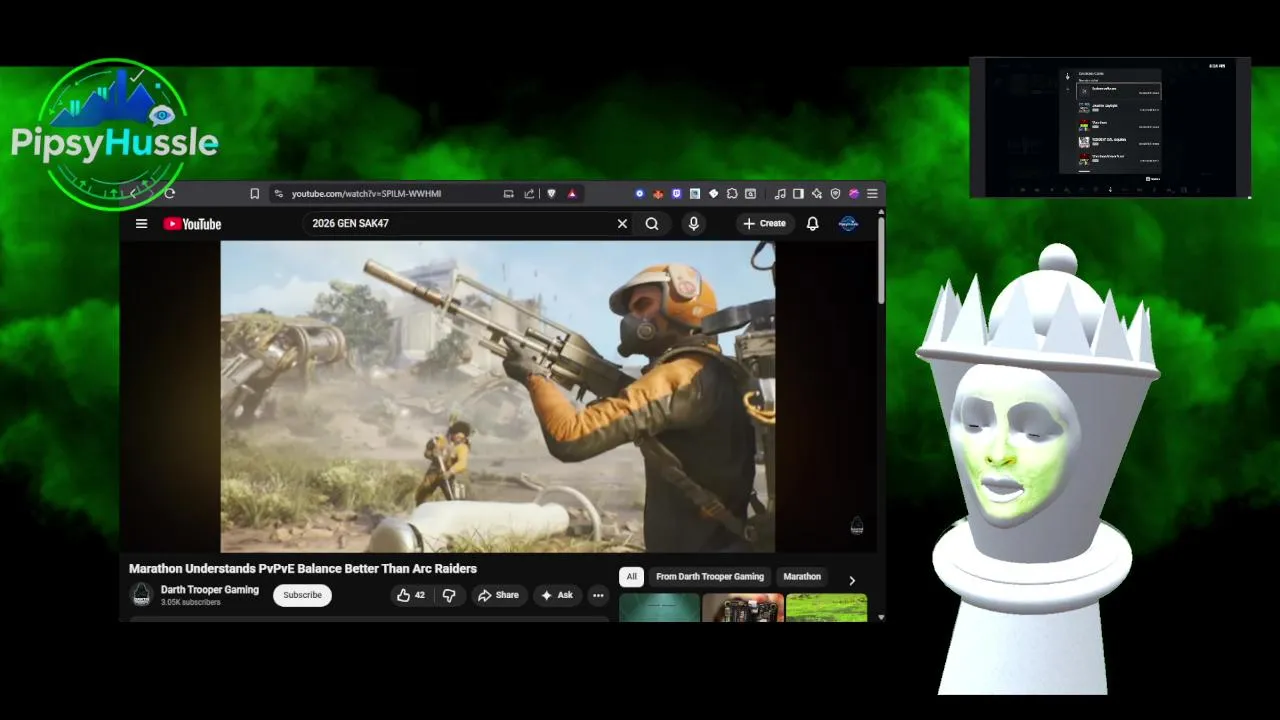This screenshot has height=720, width=1280.
Task: Open the Leo AI sparkle icon
Action: [x=817, y=194]
